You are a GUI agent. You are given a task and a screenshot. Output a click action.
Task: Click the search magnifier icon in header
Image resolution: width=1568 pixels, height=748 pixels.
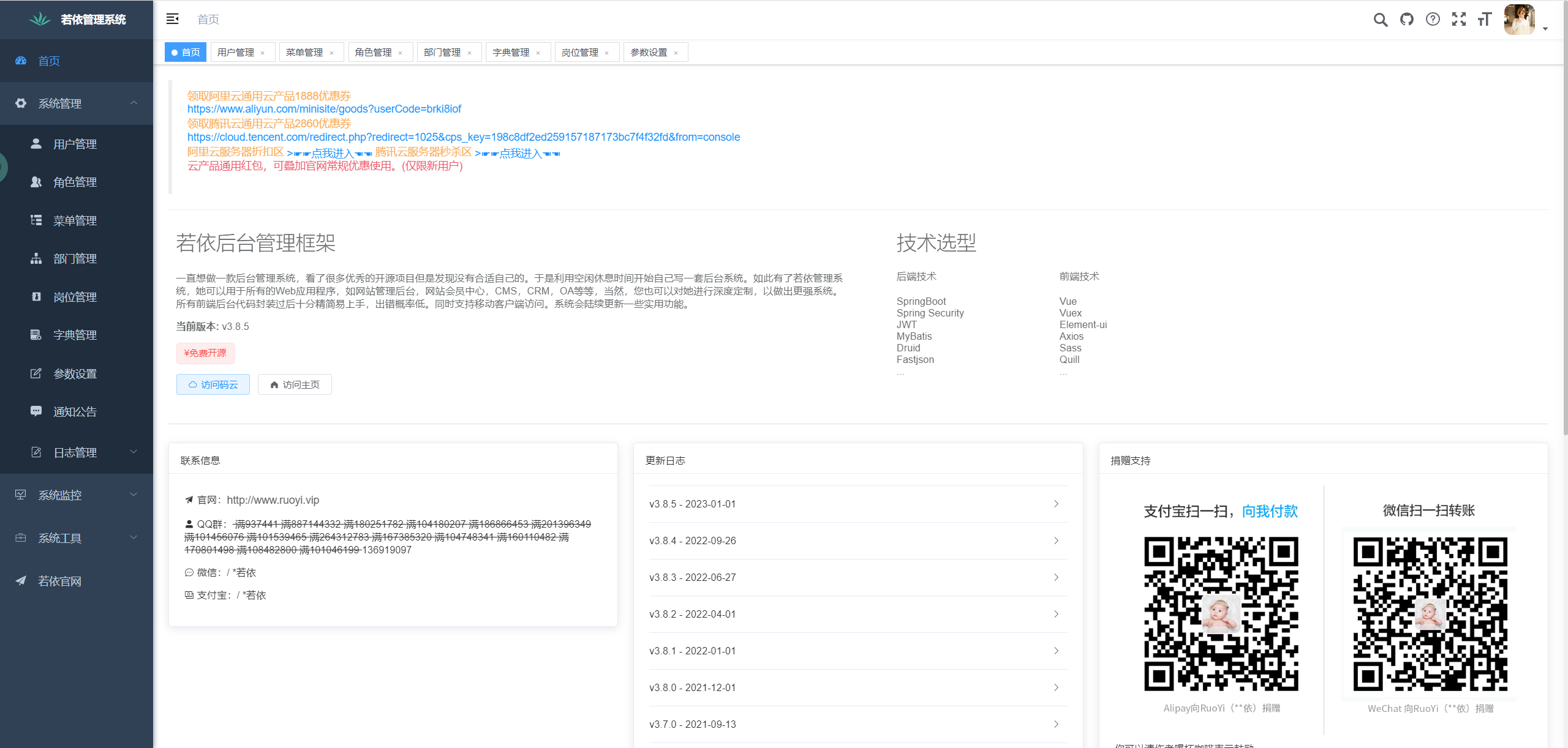point(1380,20)
